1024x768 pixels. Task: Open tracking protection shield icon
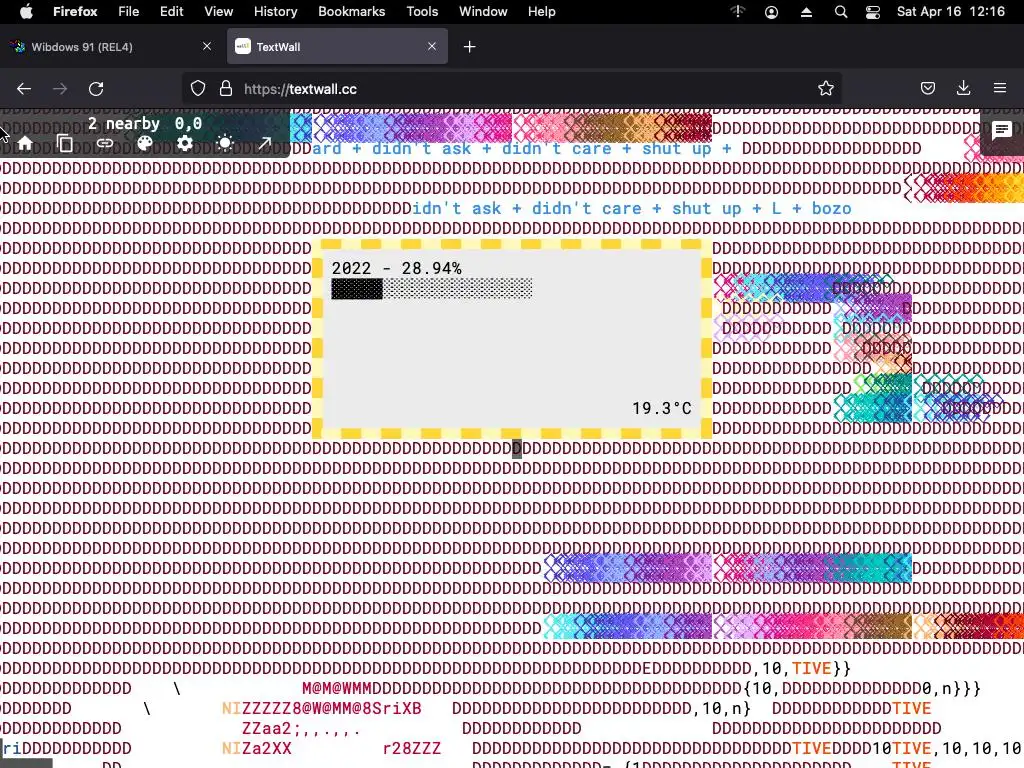[x=198, y=89]
